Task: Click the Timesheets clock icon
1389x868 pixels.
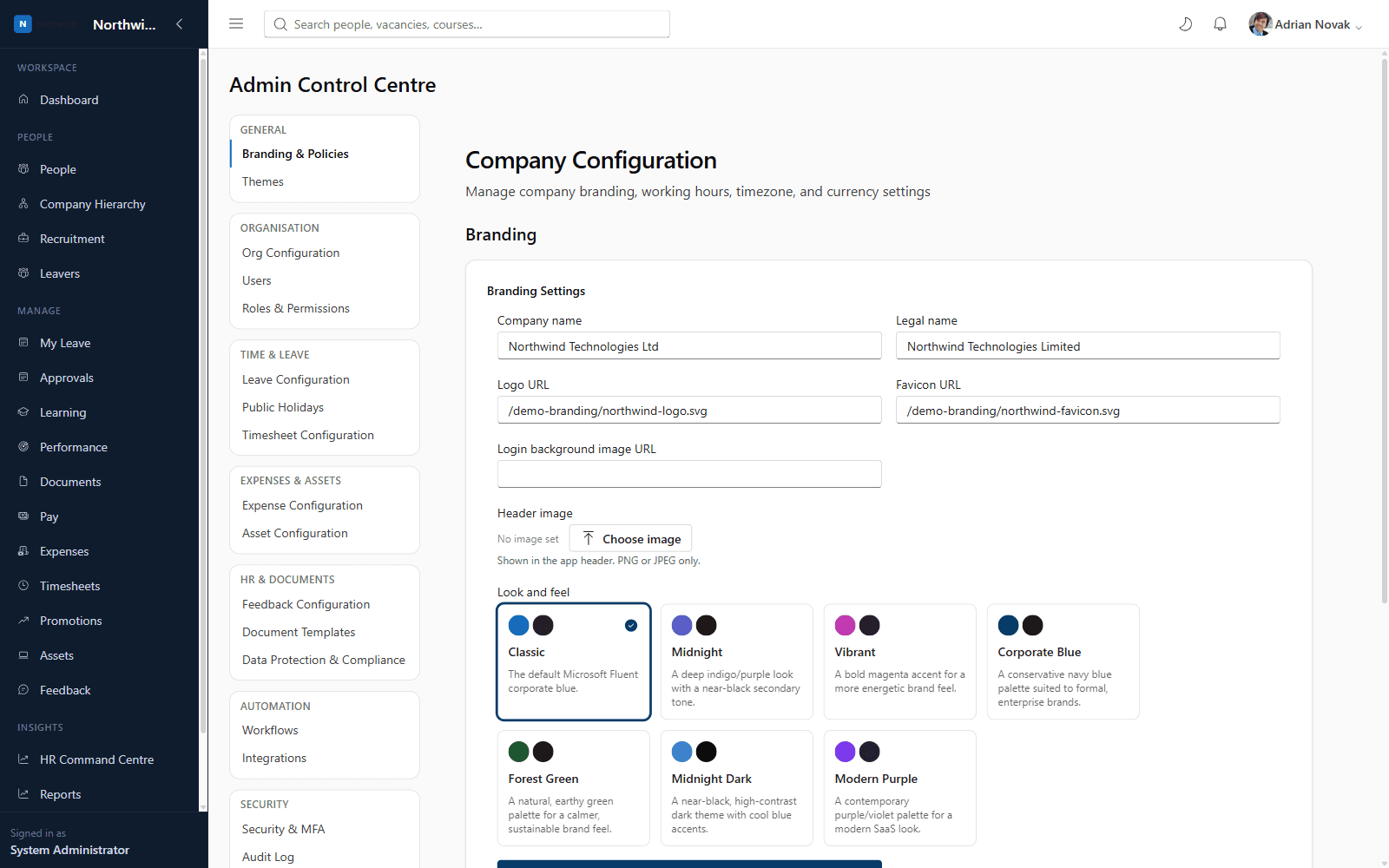Action: [23, 586]
